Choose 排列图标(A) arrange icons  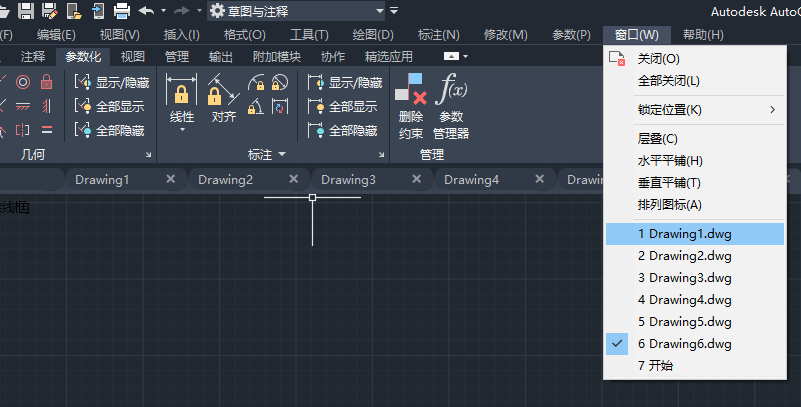click(x=695, y=205)
